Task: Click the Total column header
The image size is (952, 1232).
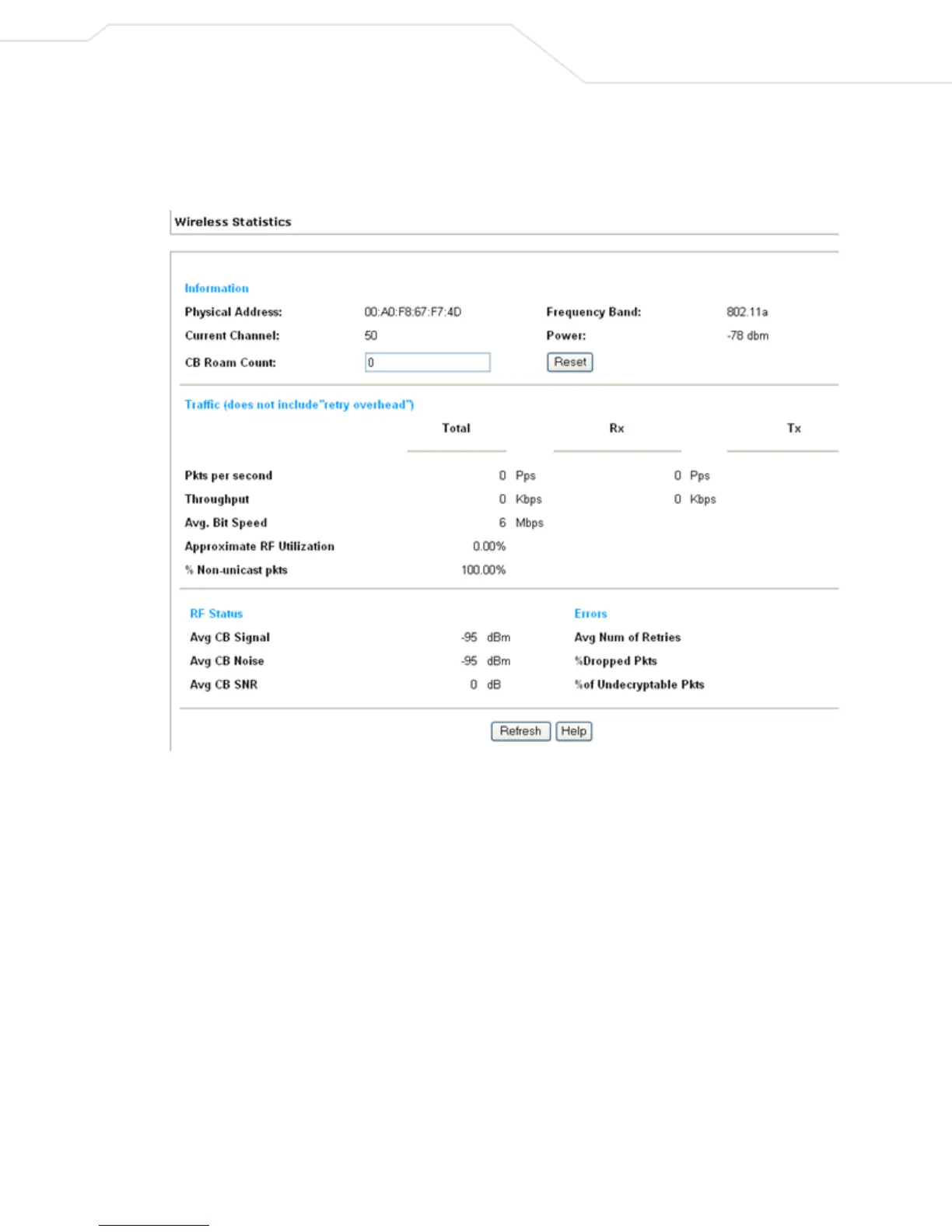Action: (x=456, y=429)
